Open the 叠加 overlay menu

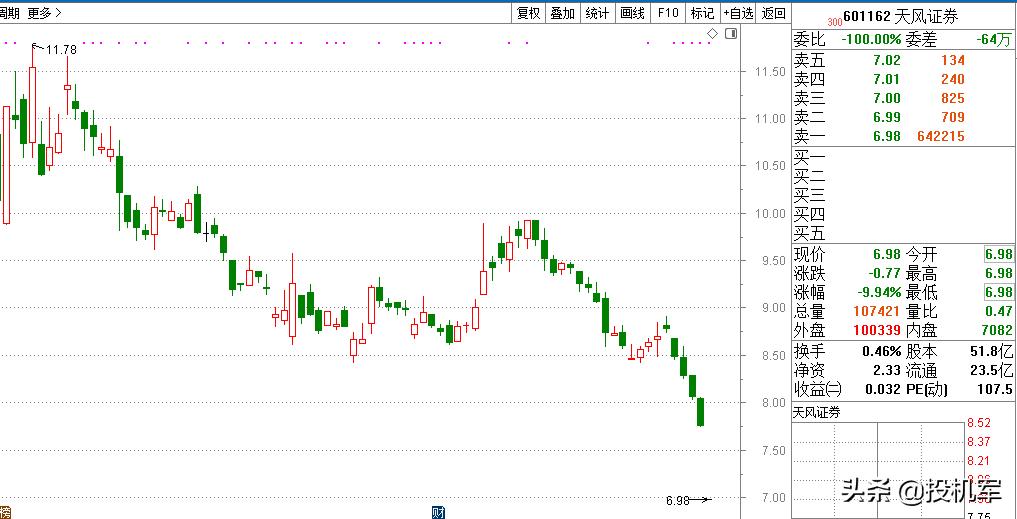pyautogui.click(x=562, y=13)
